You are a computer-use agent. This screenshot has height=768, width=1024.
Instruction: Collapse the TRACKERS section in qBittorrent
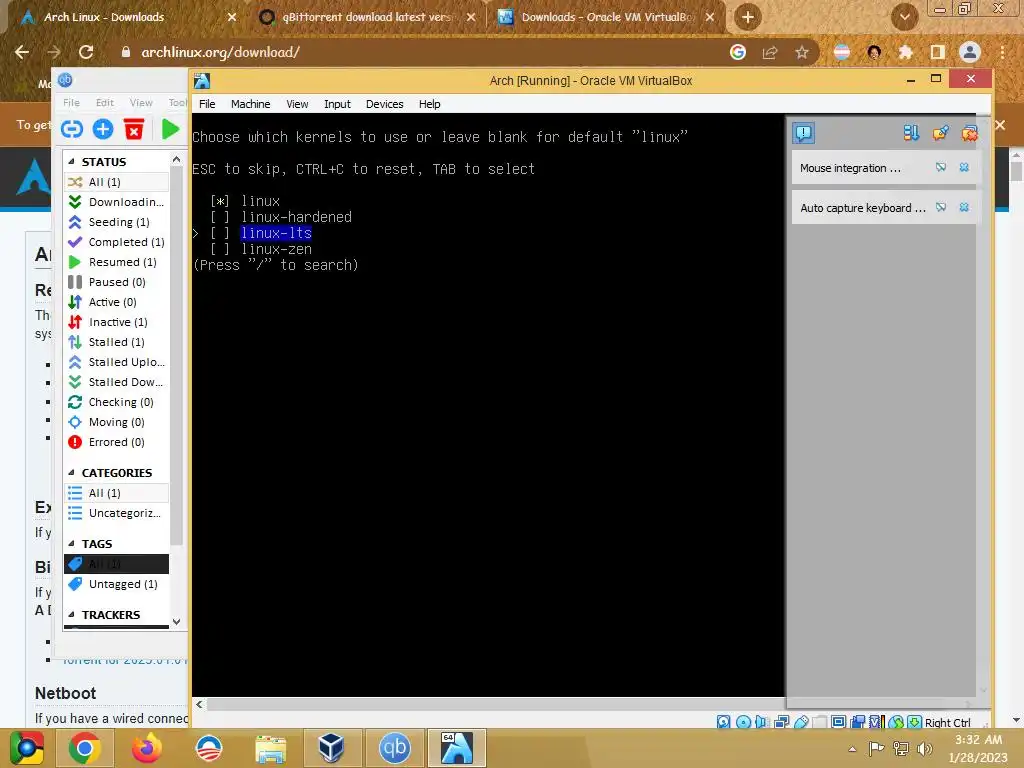(71, 615)
